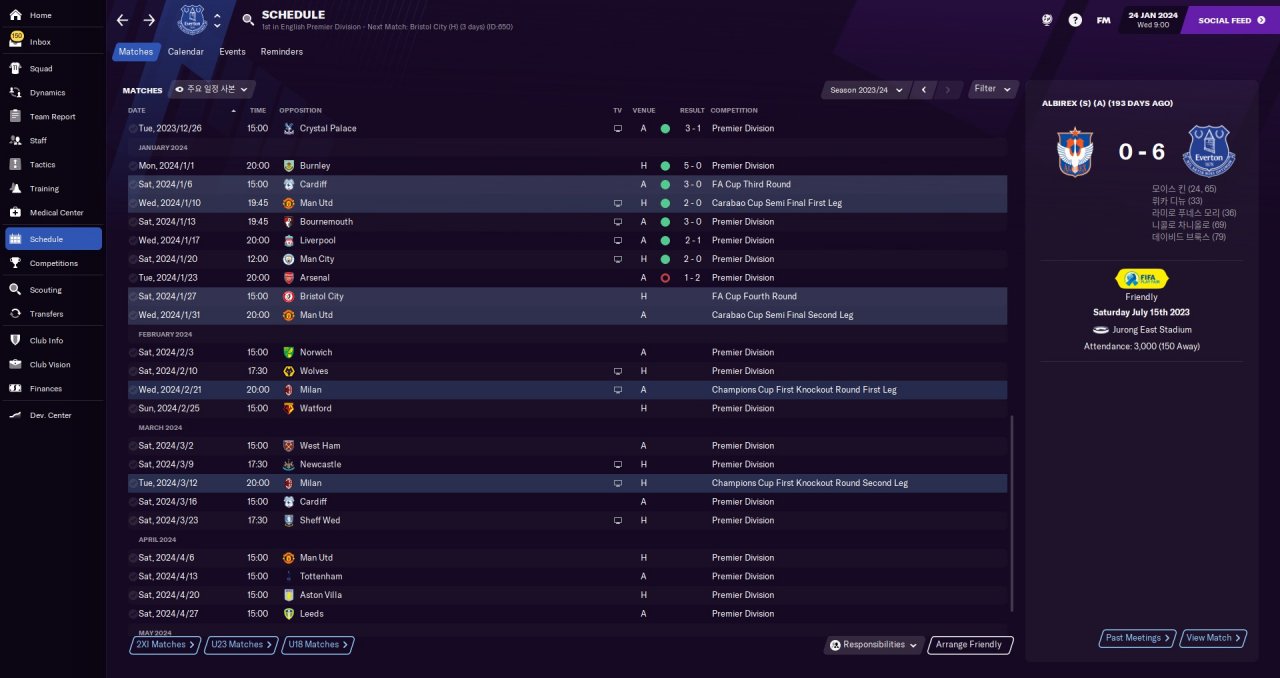Open U18 Matches
Viewport: 1280px width, 678px height.
pyautogui.click(x=318, y=645)
